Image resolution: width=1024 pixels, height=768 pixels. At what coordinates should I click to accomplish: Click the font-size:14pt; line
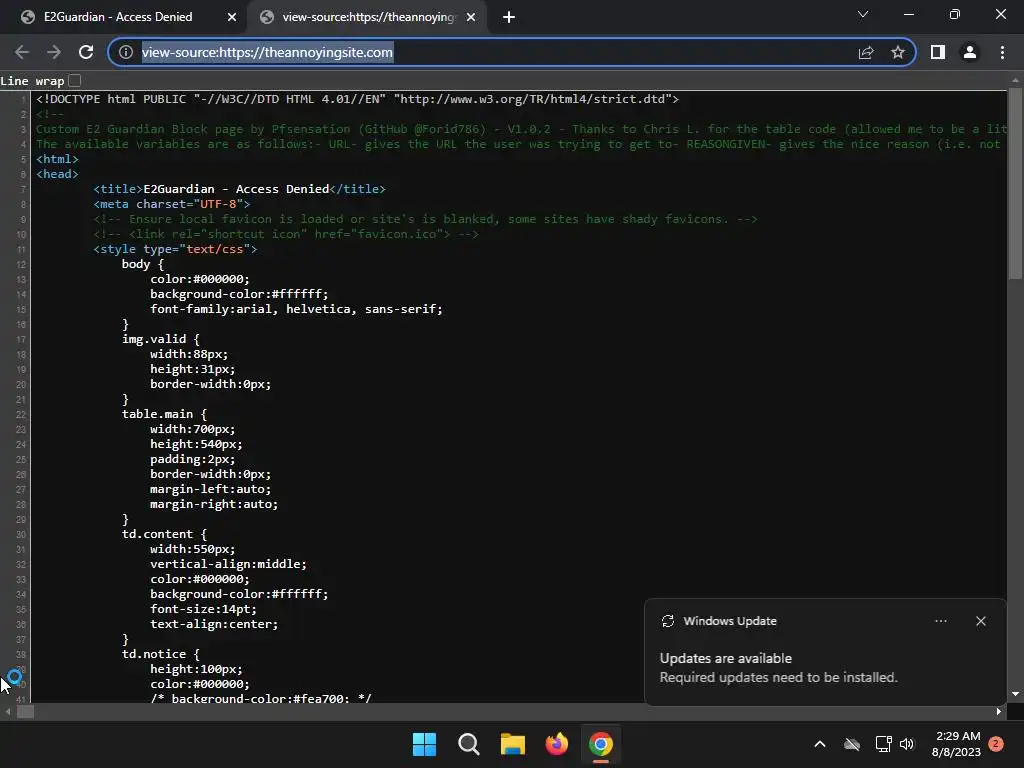(204, 609)
